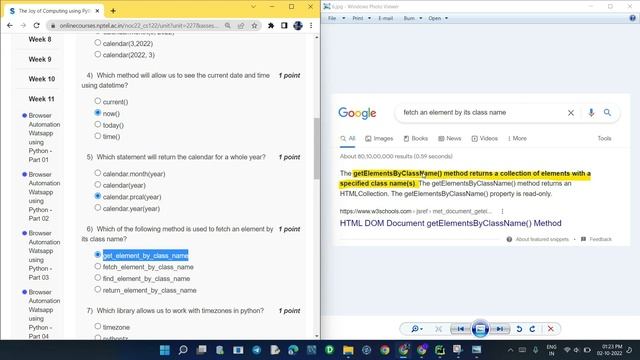Select calendar.month(year) option

98,173
